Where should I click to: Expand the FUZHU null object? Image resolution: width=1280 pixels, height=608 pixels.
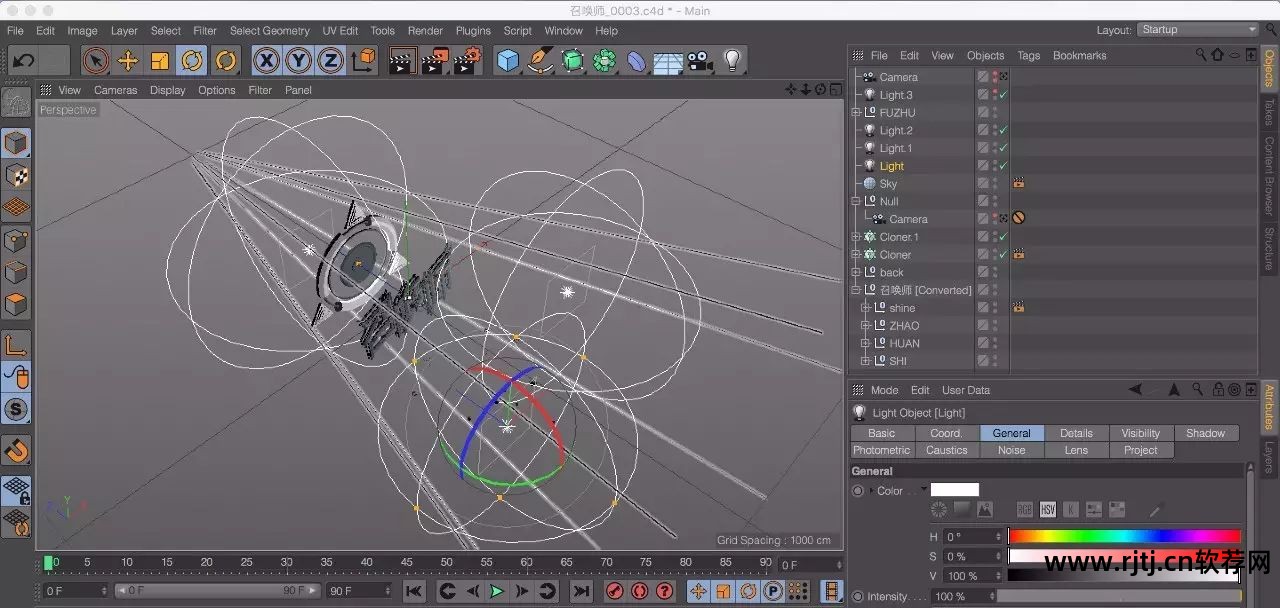(x=856, y=113)
